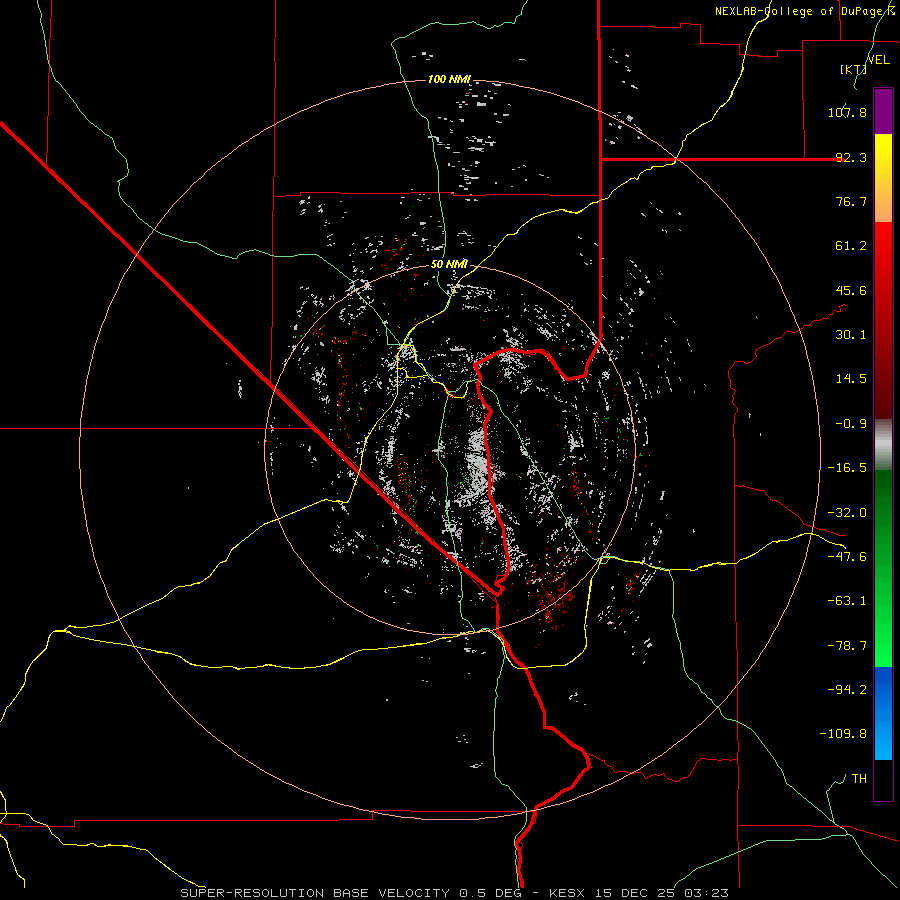Viewport: 900px width, 900px height.
Task: Select the 61.2 scale value
Action: click(851, 246)
